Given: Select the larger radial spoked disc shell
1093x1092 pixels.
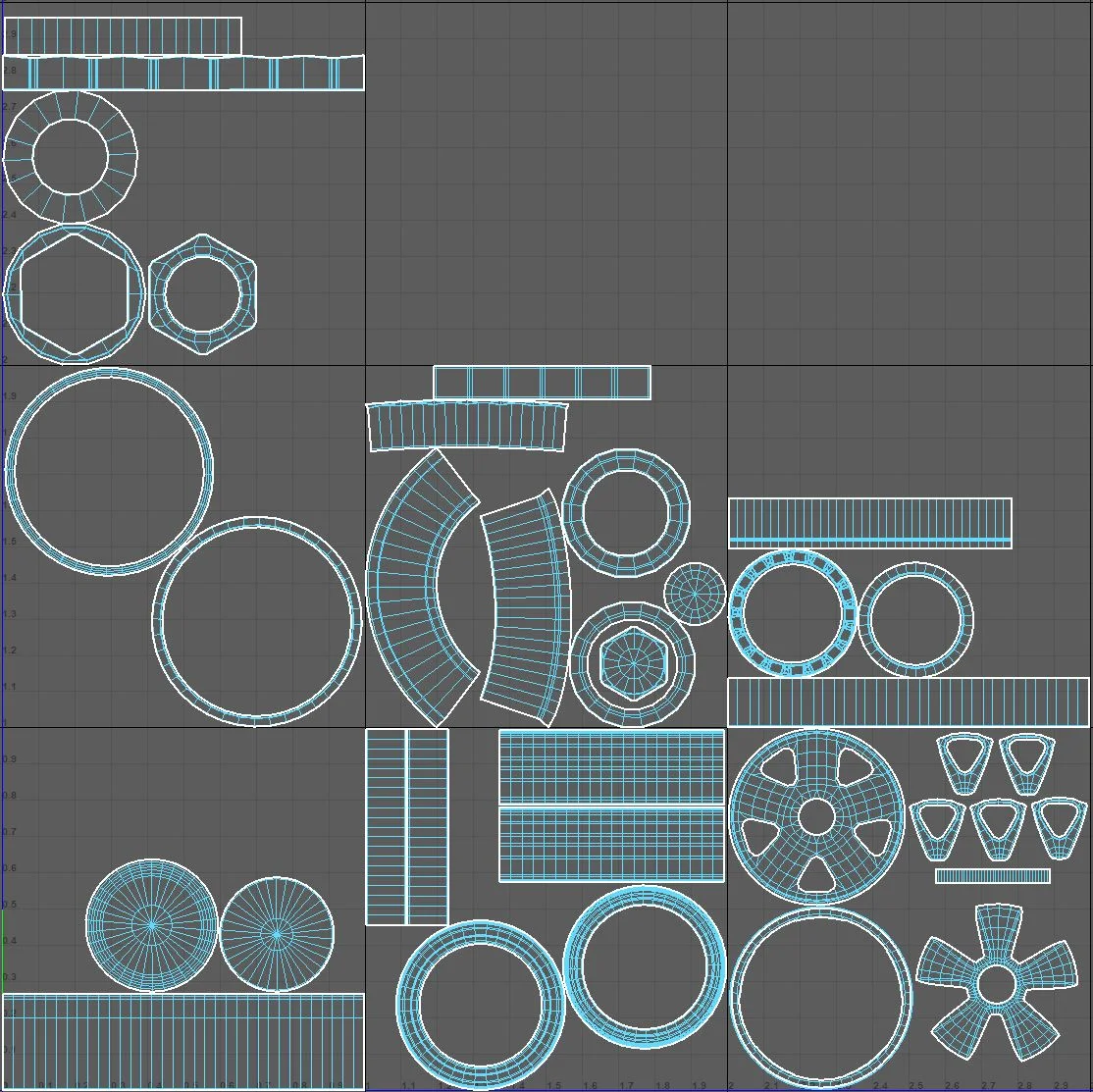Looking at the screenshot, I should click(x=152, y=925).
